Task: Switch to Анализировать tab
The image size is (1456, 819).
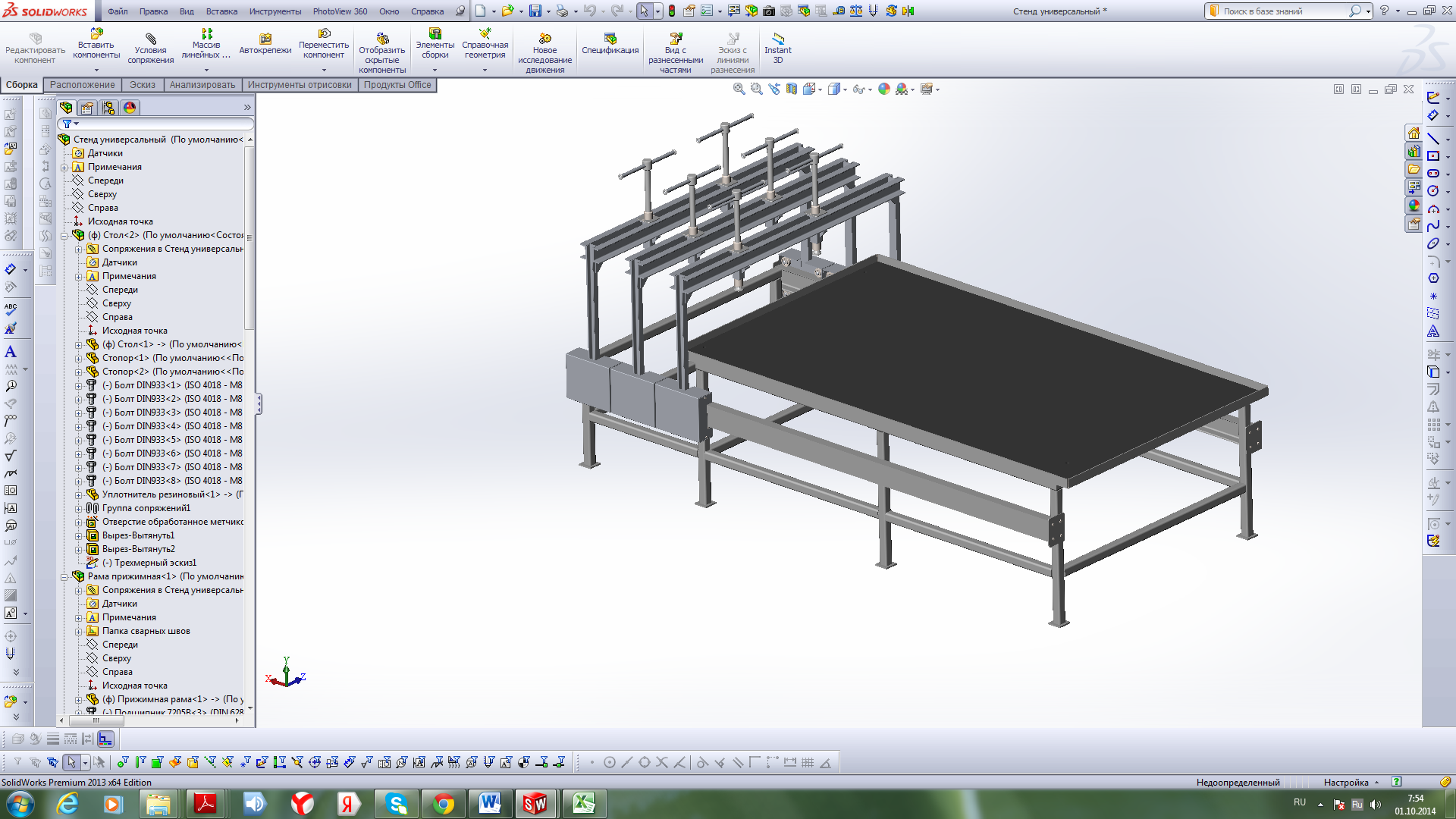Action: coord(202,85)
